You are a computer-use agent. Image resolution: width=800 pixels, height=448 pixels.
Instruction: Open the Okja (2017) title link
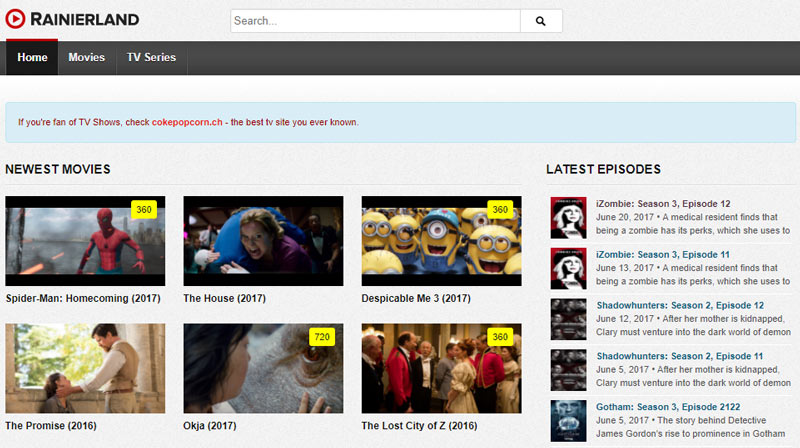point(210,426)
